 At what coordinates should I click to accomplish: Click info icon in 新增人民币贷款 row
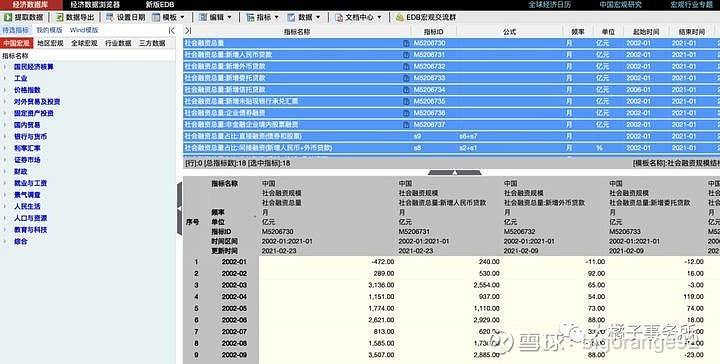tap(406, 55)
